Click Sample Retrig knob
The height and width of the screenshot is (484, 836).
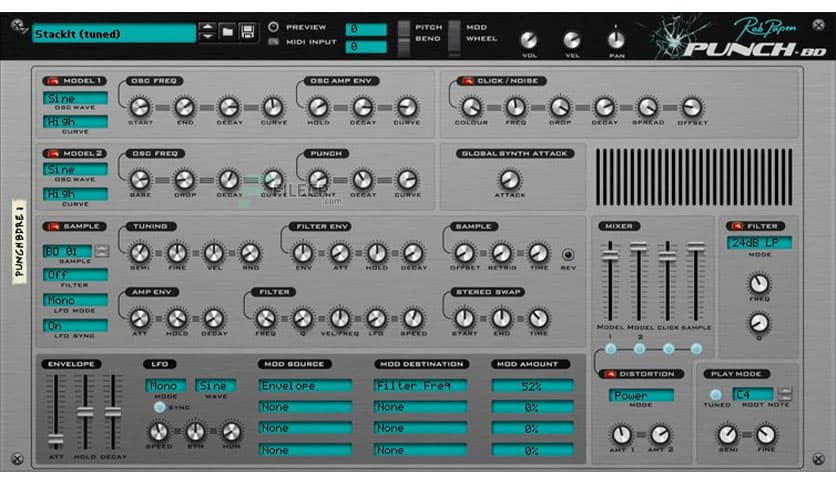502,253
